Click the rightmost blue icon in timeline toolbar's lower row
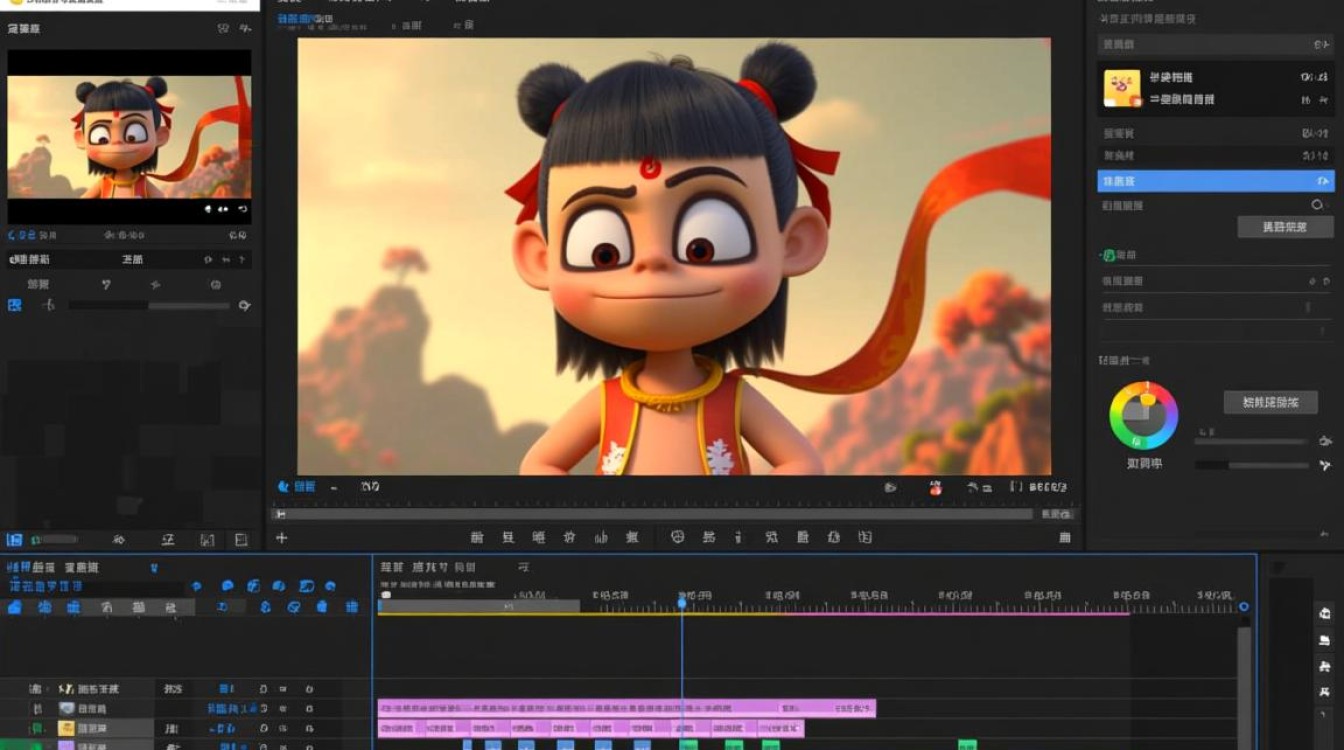The image size is (1344, 750). click(x=351, y=607)
